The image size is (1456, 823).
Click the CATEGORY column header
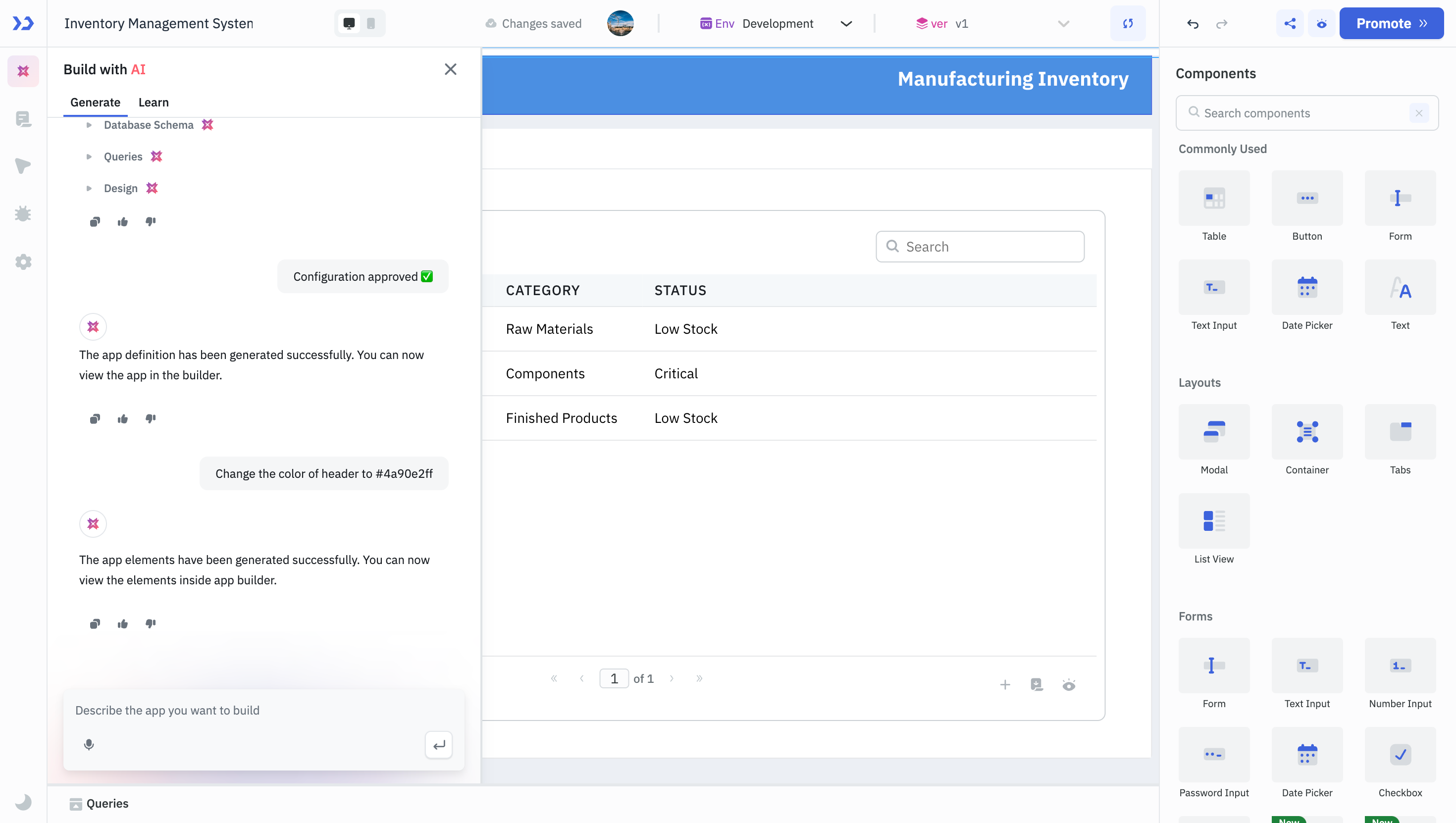click(543, 291)
